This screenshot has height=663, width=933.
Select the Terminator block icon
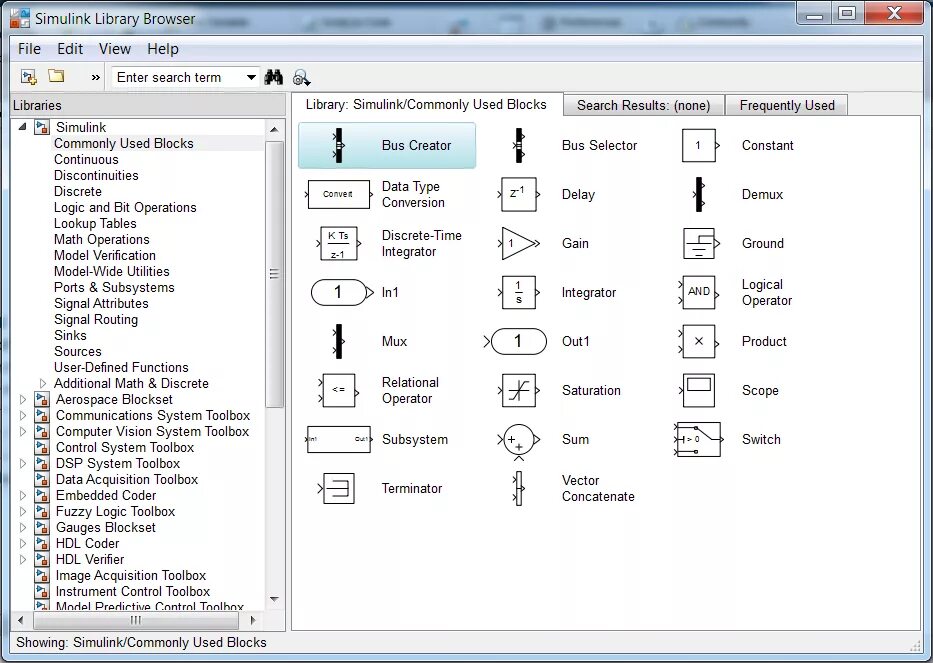tap(337, 489)
